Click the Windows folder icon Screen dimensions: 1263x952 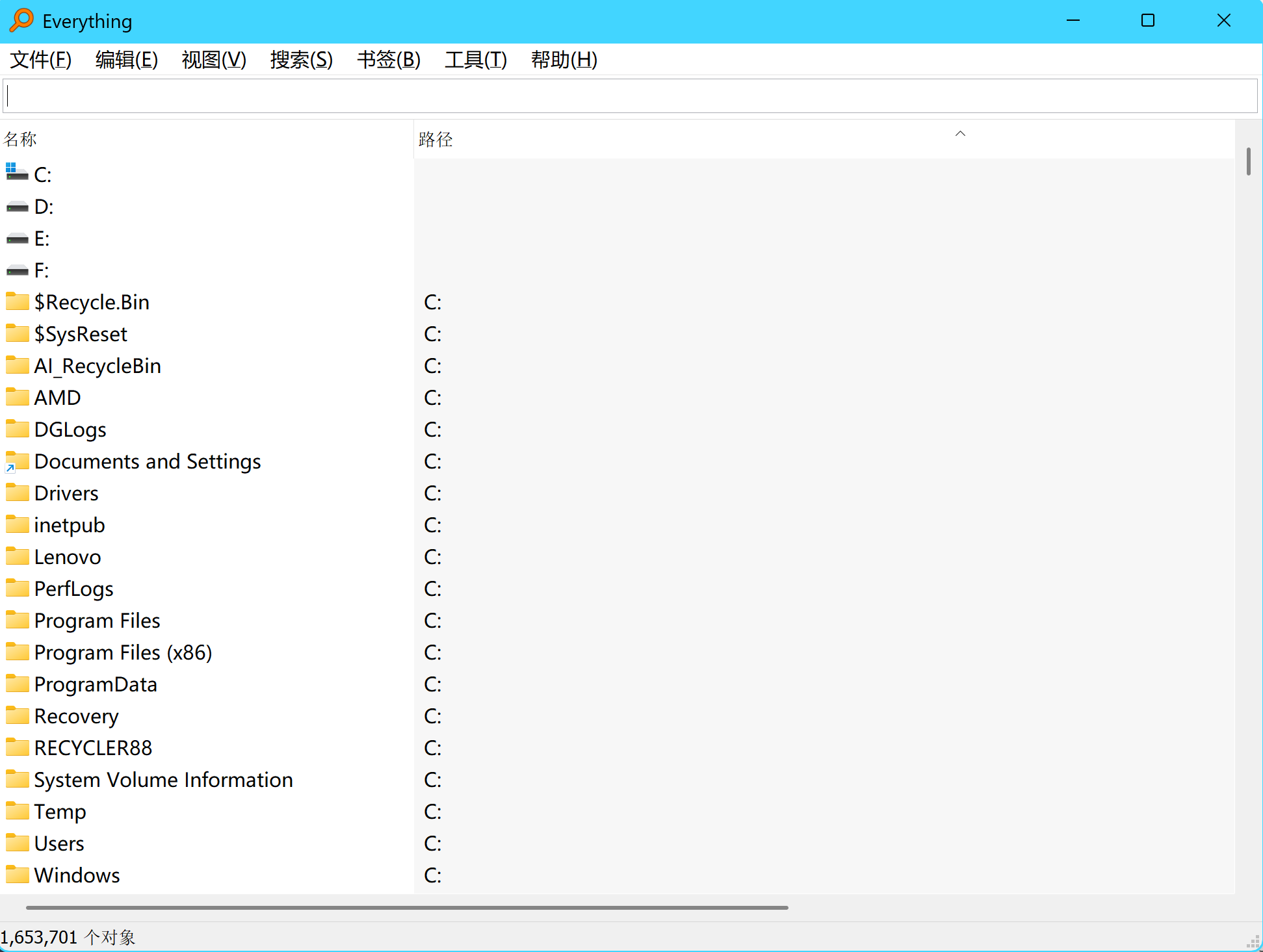[x=17, y=875]
